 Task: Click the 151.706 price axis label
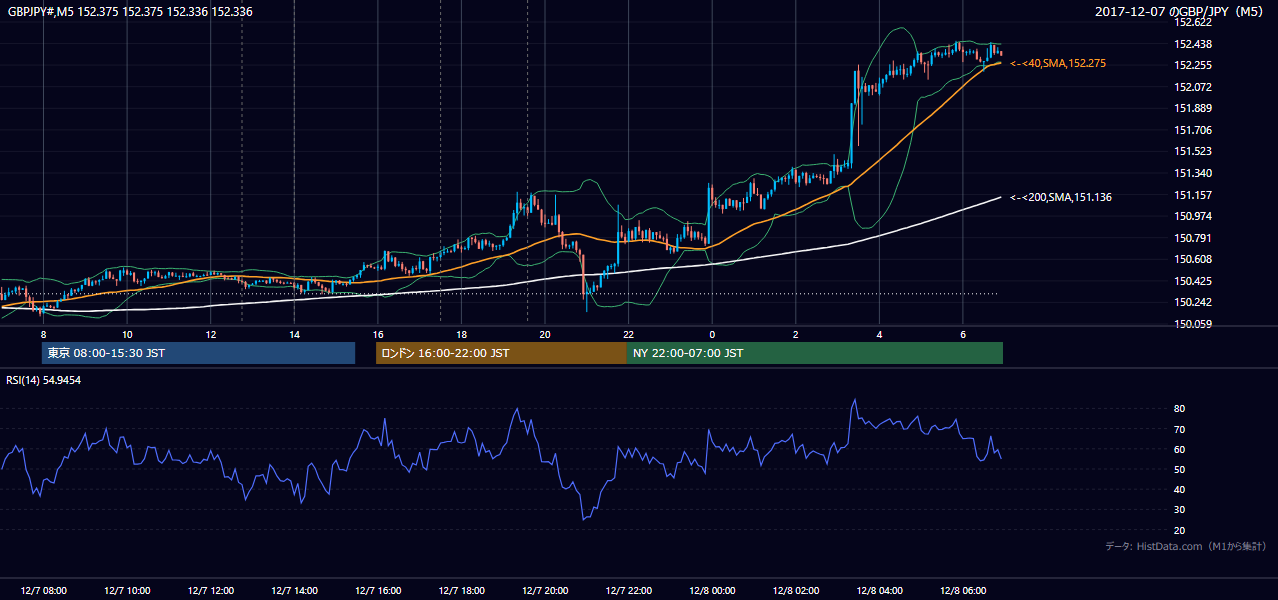1192,130
